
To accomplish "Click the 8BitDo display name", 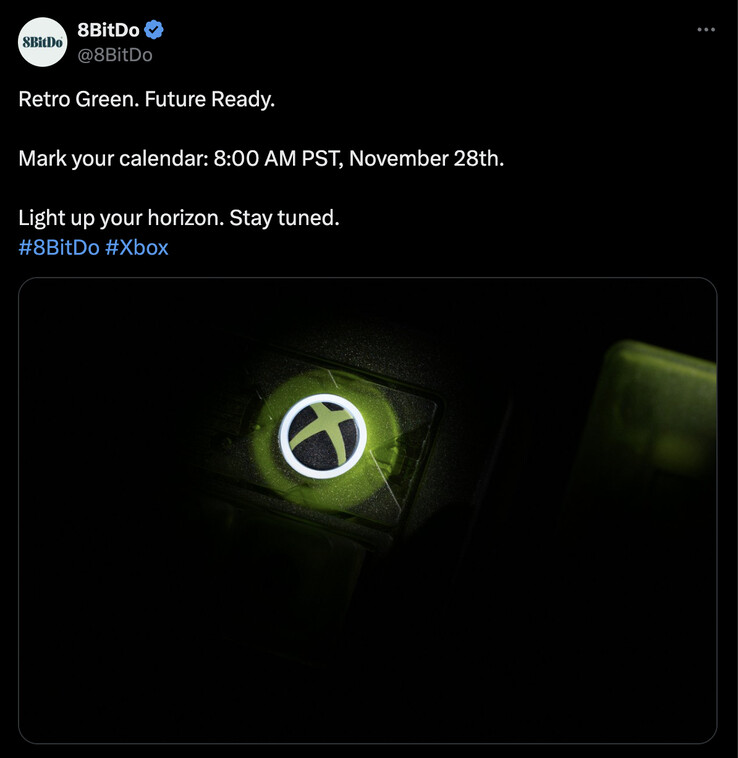I will click(x=108, y=30).
